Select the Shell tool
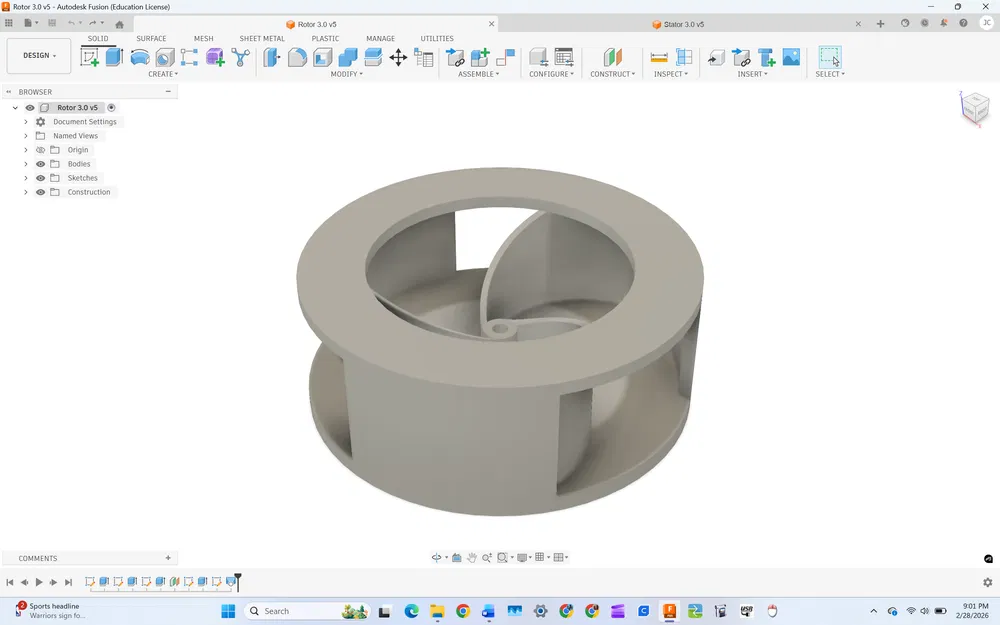The width and height of the screenshot is (1000, 625). coord(323,57)
